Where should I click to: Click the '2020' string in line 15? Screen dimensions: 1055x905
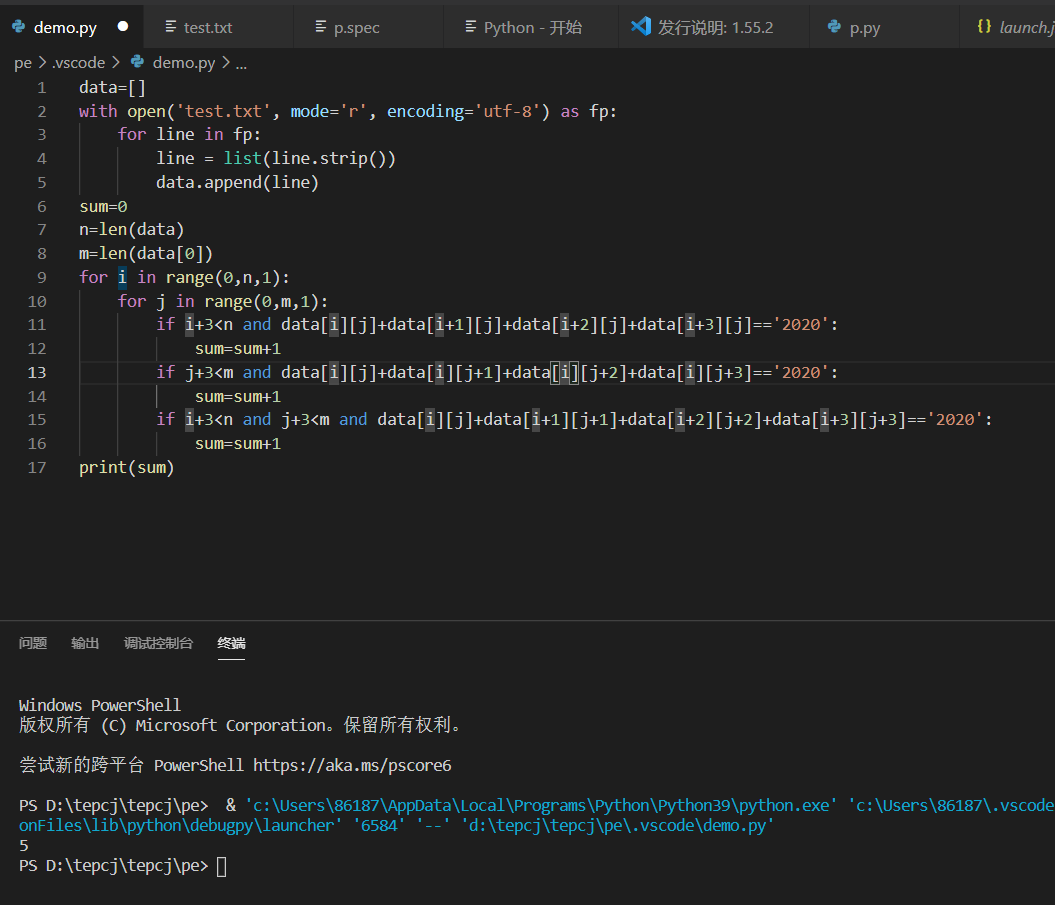[955, 419]
